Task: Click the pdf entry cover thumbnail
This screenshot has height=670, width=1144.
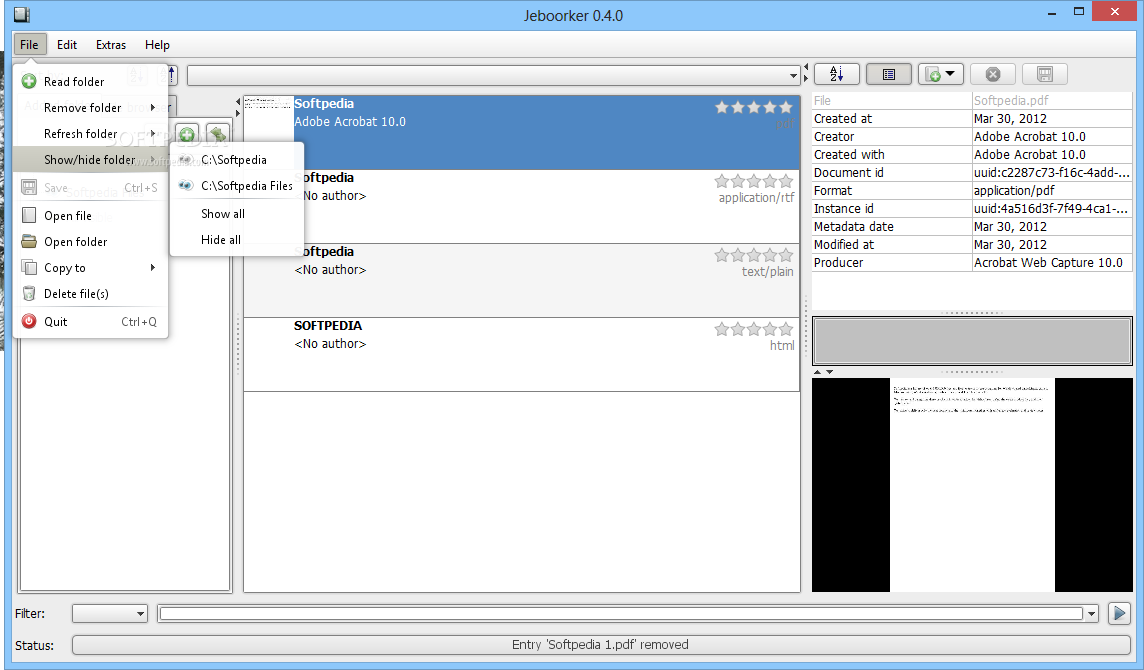Action: click(268, 132)
